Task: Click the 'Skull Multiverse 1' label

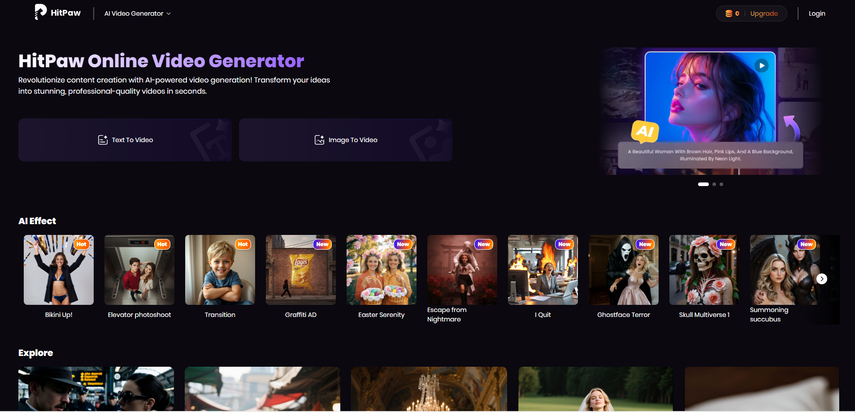Action: 705,314
